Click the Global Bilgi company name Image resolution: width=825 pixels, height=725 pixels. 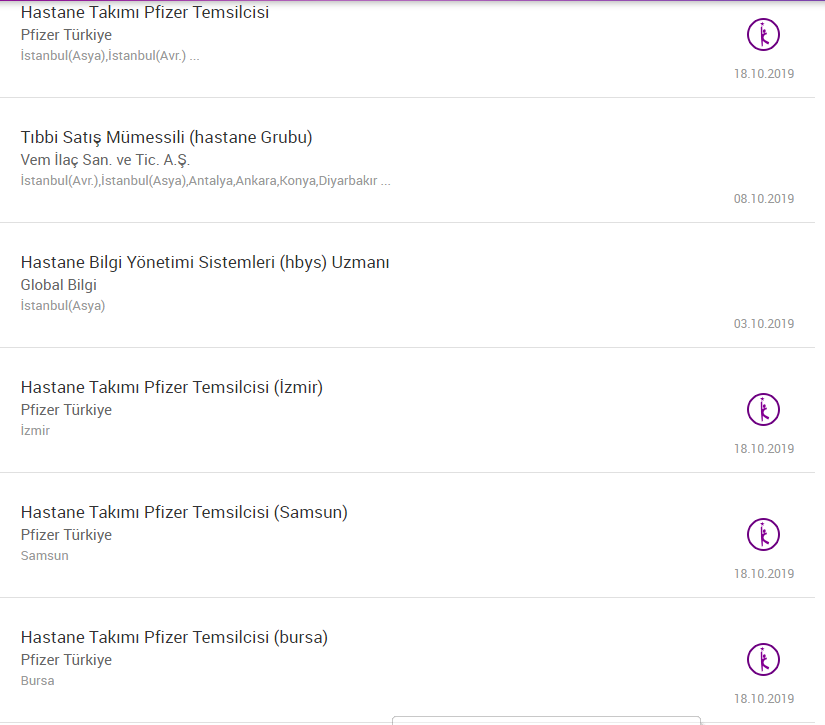(59, 285)
